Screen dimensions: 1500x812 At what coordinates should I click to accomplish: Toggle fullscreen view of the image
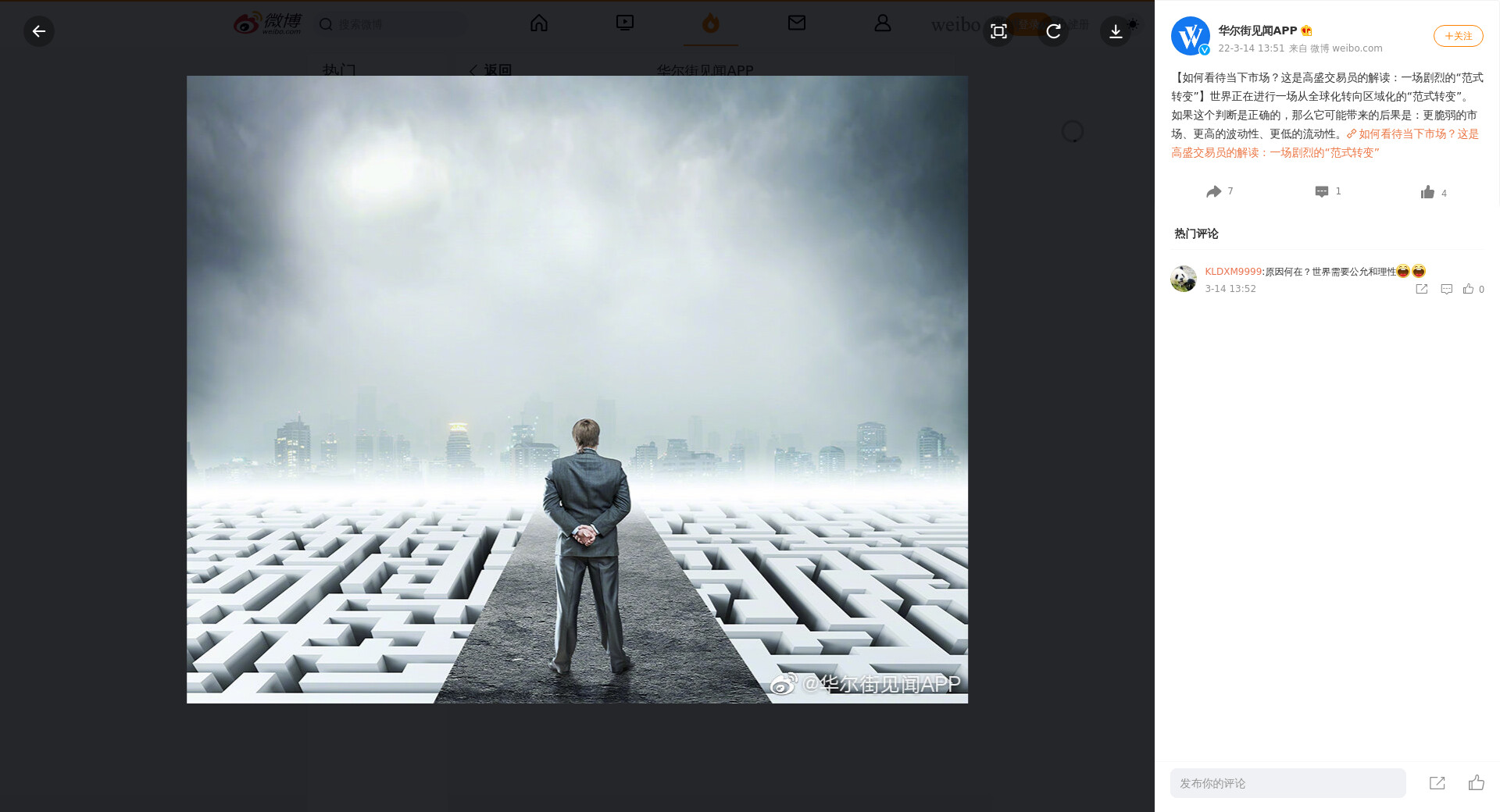click(998, 31)
